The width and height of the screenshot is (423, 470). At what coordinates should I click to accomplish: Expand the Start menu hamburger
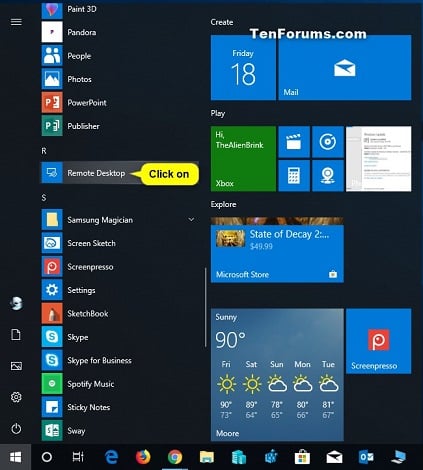coord(16,22)
